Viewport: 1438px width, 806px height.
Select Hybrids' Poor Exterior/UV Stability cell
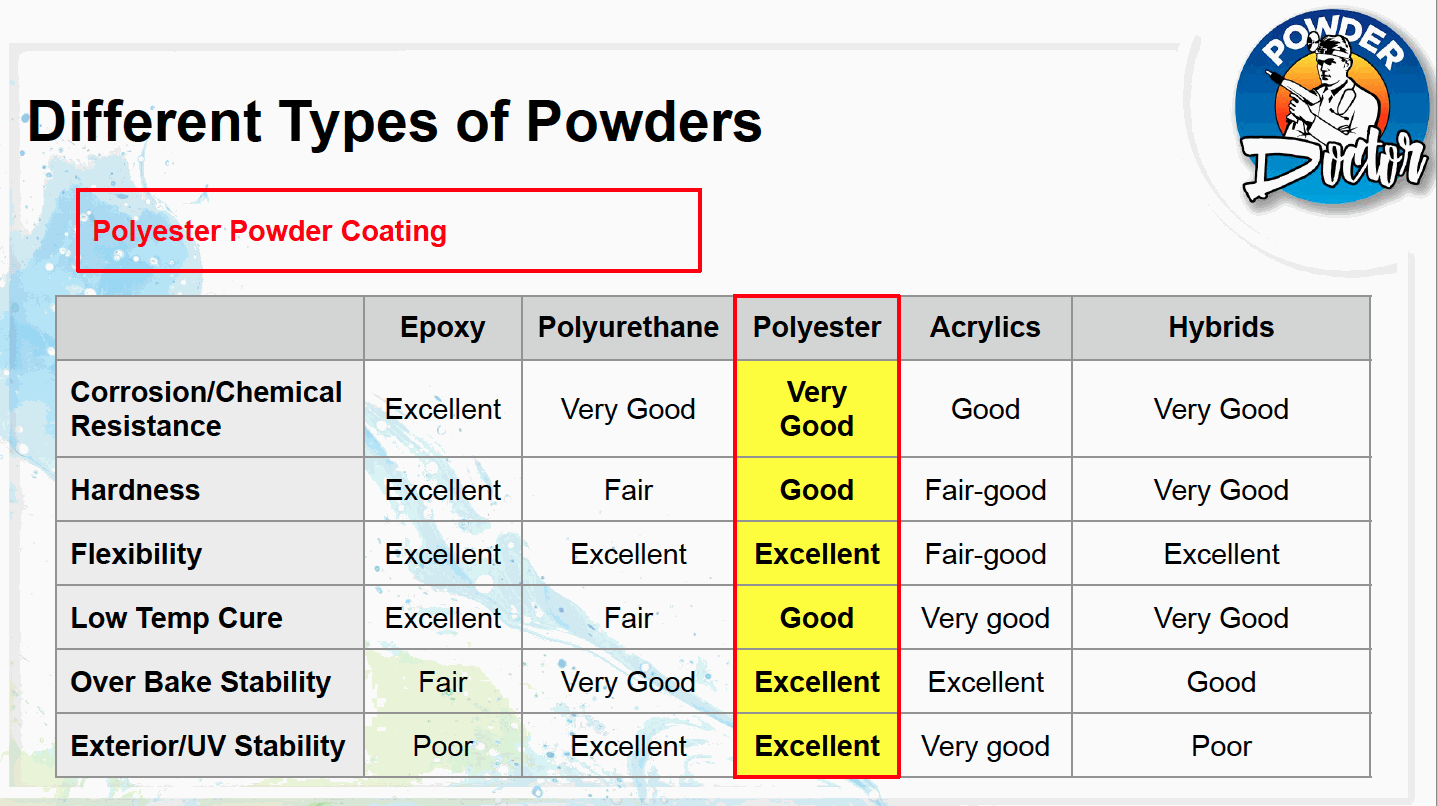click(1221, 746)
